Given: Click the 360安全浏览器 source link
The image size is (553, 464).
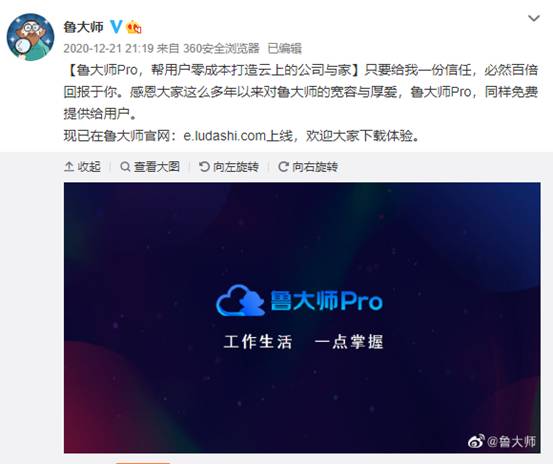Looking at the screenshot, I should coord(221,48).
